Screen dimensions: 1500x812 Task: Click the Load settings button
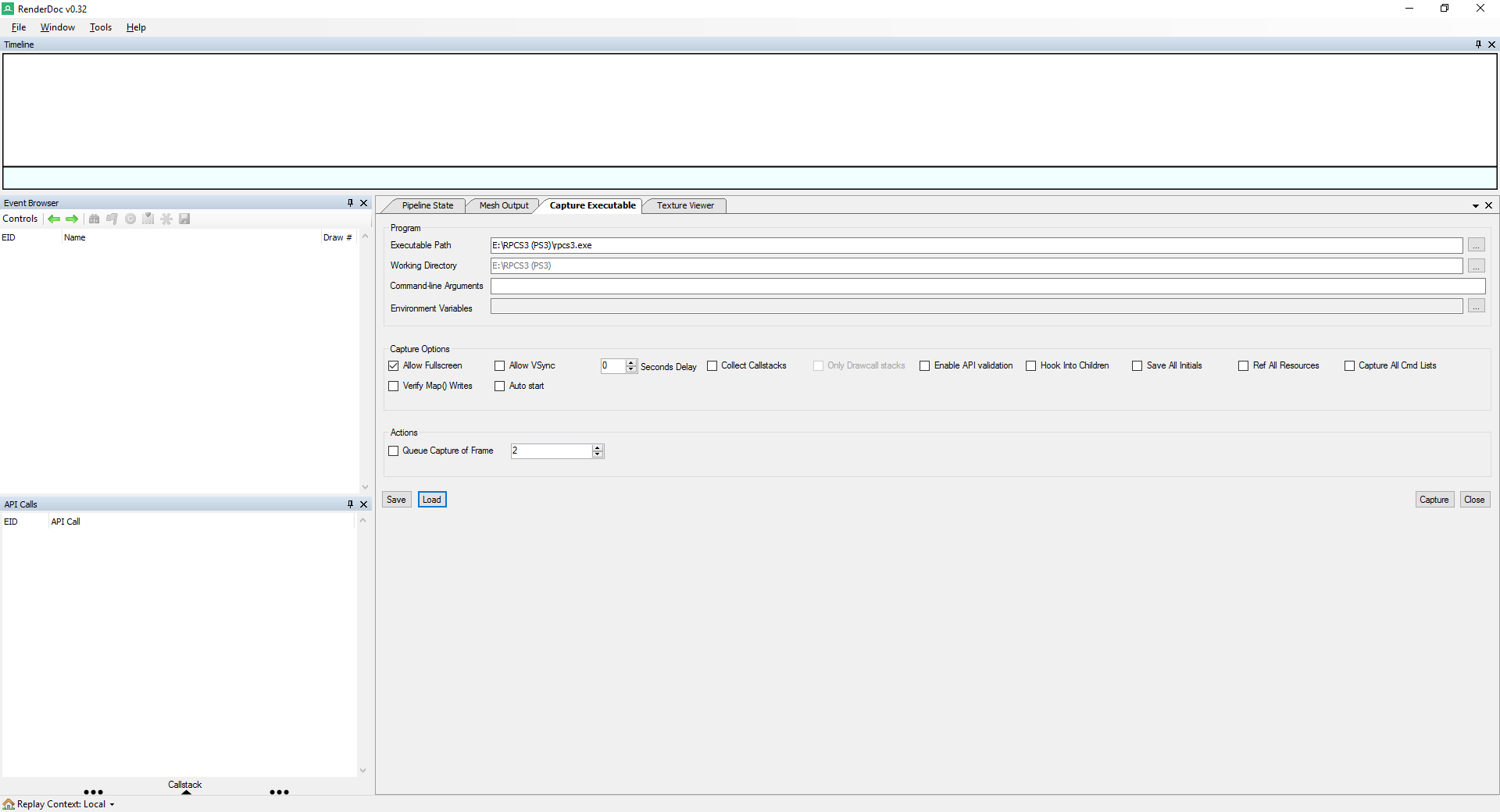pos(432,500)
